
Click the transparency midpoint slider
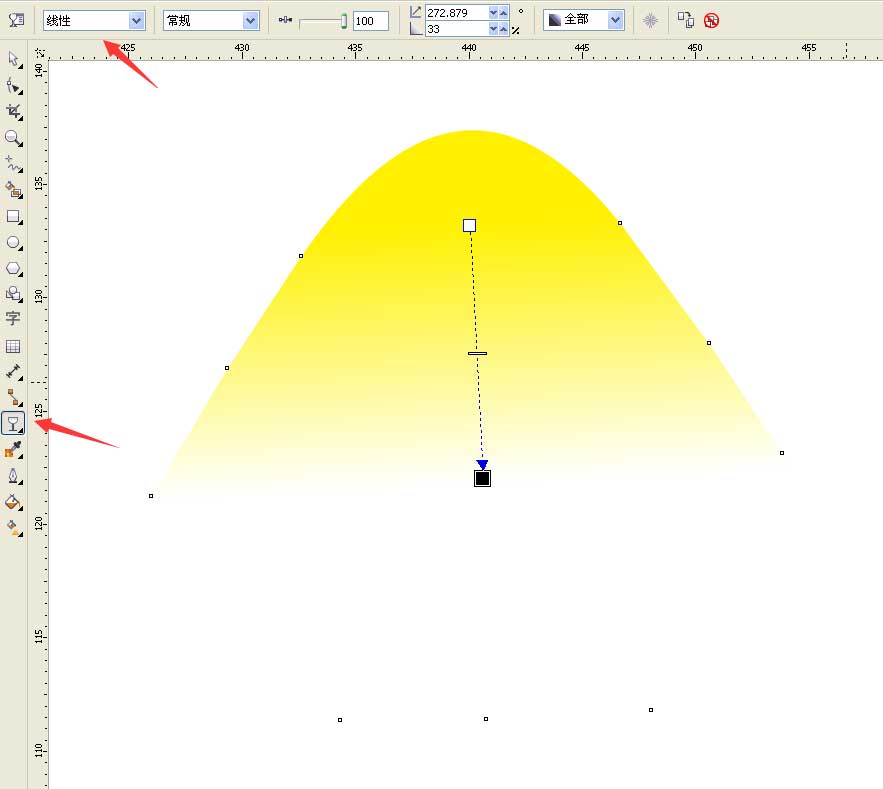323,21
